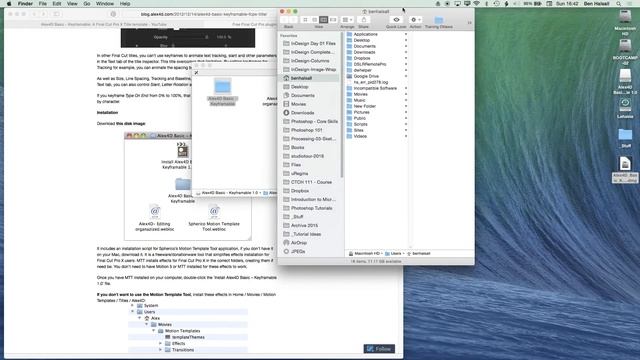The height and width of the screenshot is (360, 640).
Task: Click the Share button in Finder toolbar
Action: [364, 20]
